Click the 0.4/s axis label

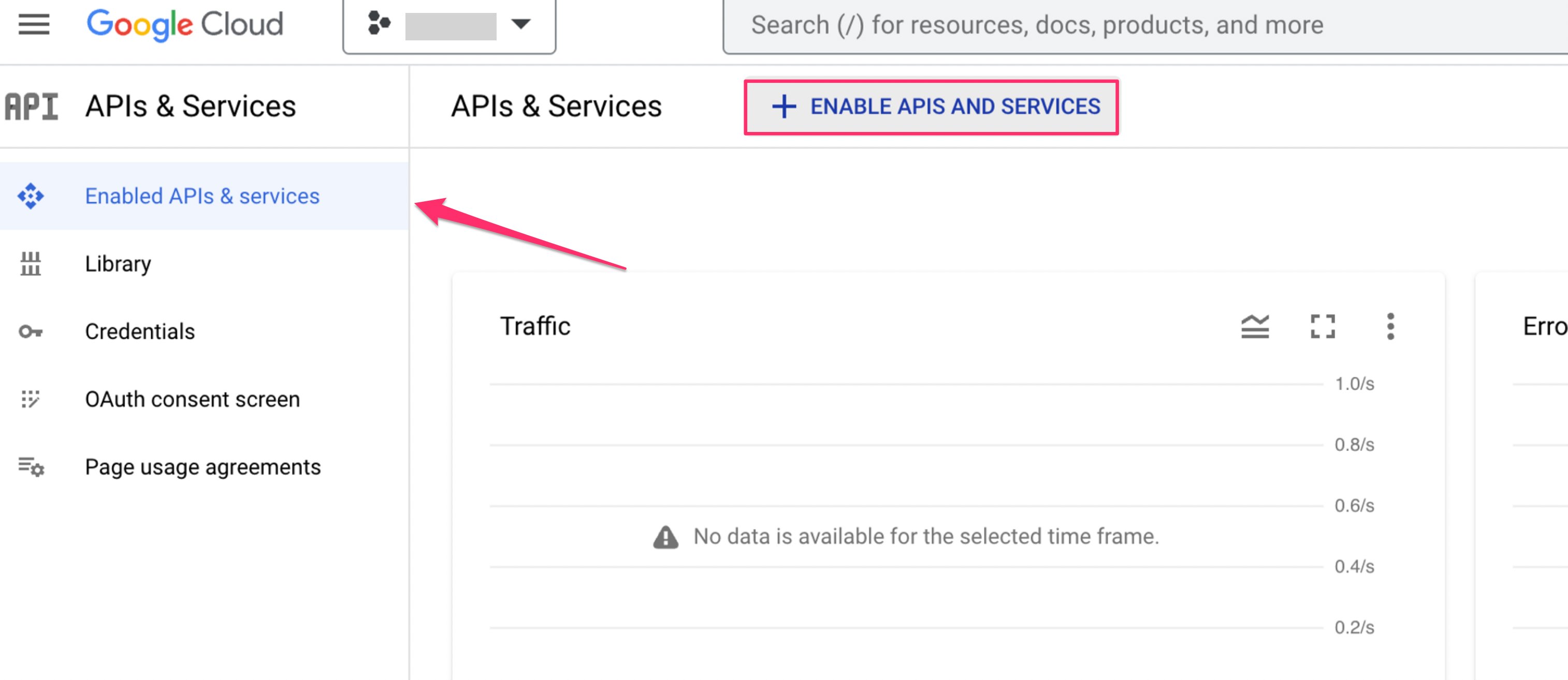click(x=1354, y=566)
